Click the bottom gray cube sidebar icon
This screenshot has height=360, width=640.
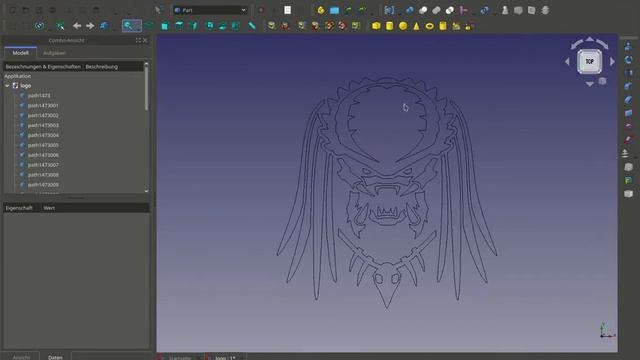pyautogui.click(x=628, y=193)
